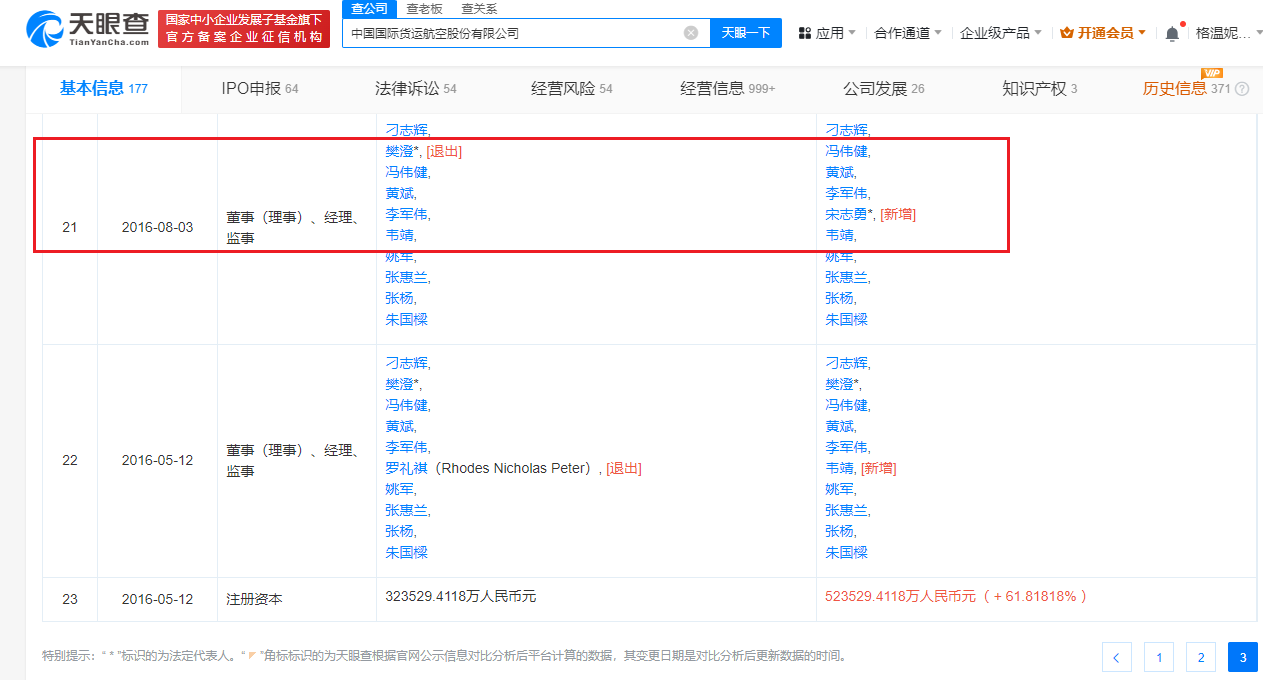This screenshot has width=1263, height=680.
Task: Click the crown icon for 开通会员
Action: (x=1067, y=33)
